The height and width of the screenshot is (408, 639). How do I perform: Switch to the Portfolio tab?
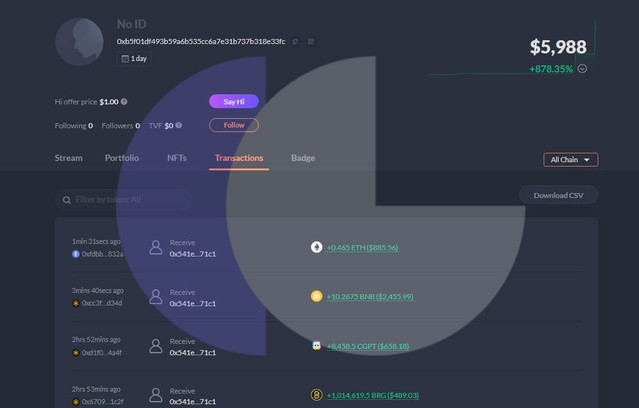[x=122, y=158]
